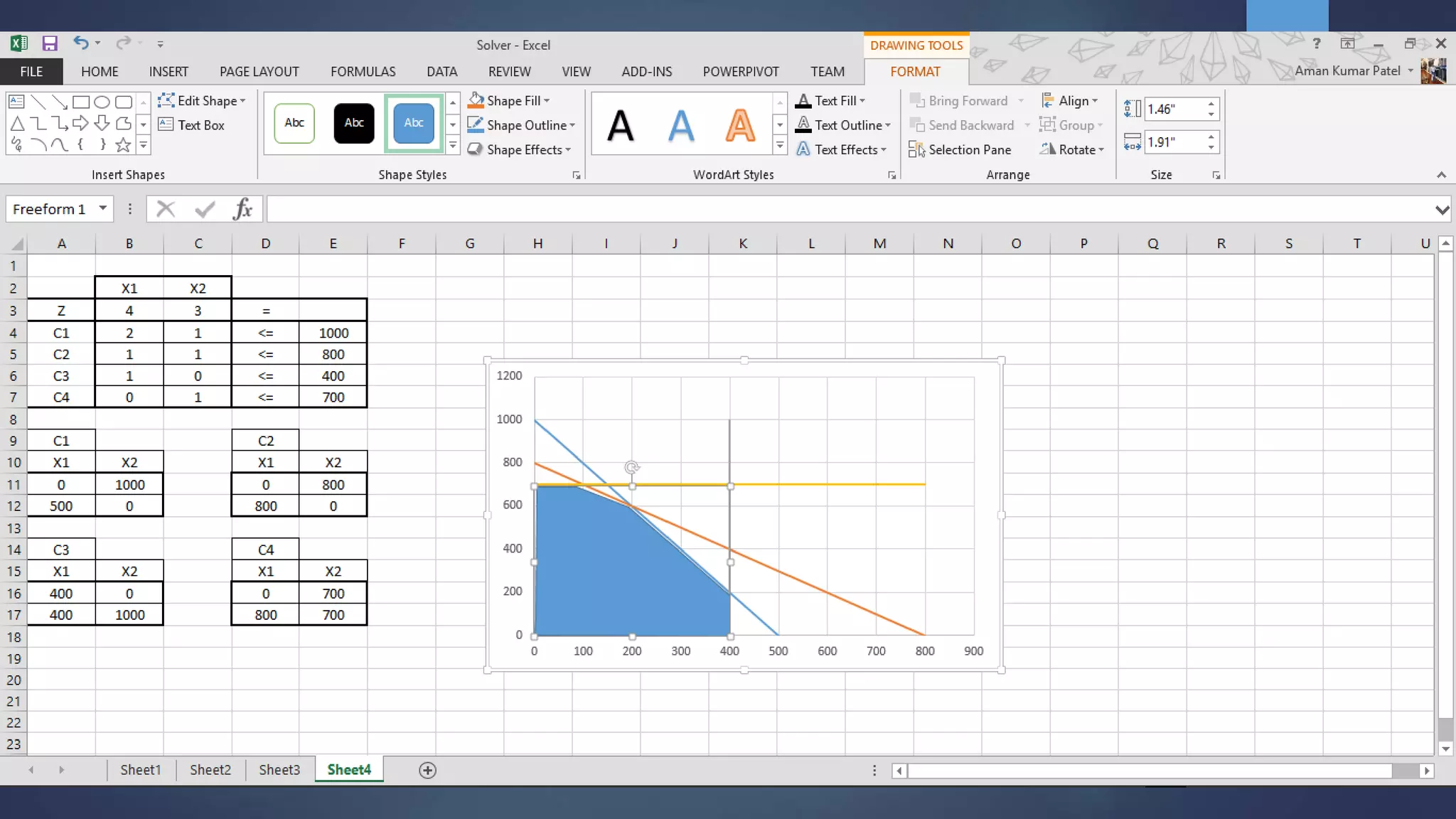Click the Excel Help question mark
This screenshot has height=819, width=1456.
click(x=1317, y=44)
